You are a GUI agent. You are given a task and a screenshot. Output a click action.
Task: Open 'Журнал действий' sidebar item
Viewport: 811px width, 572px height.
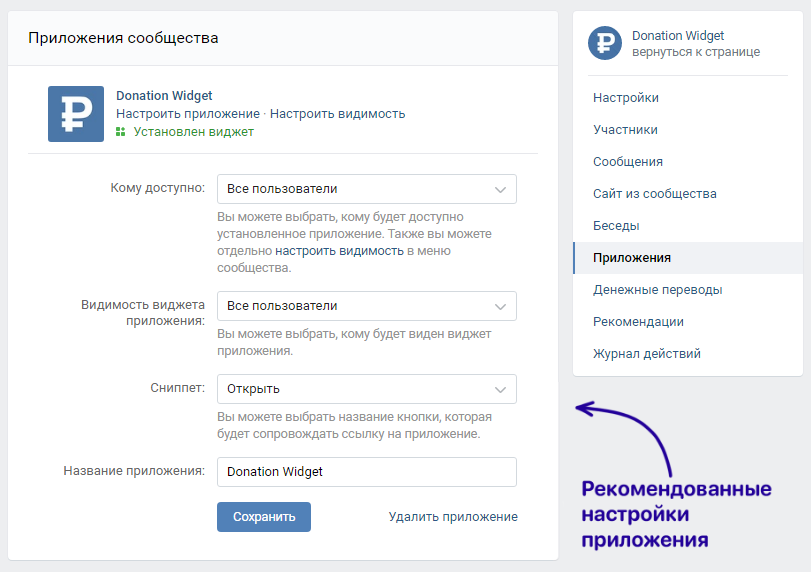coord(647,354)
